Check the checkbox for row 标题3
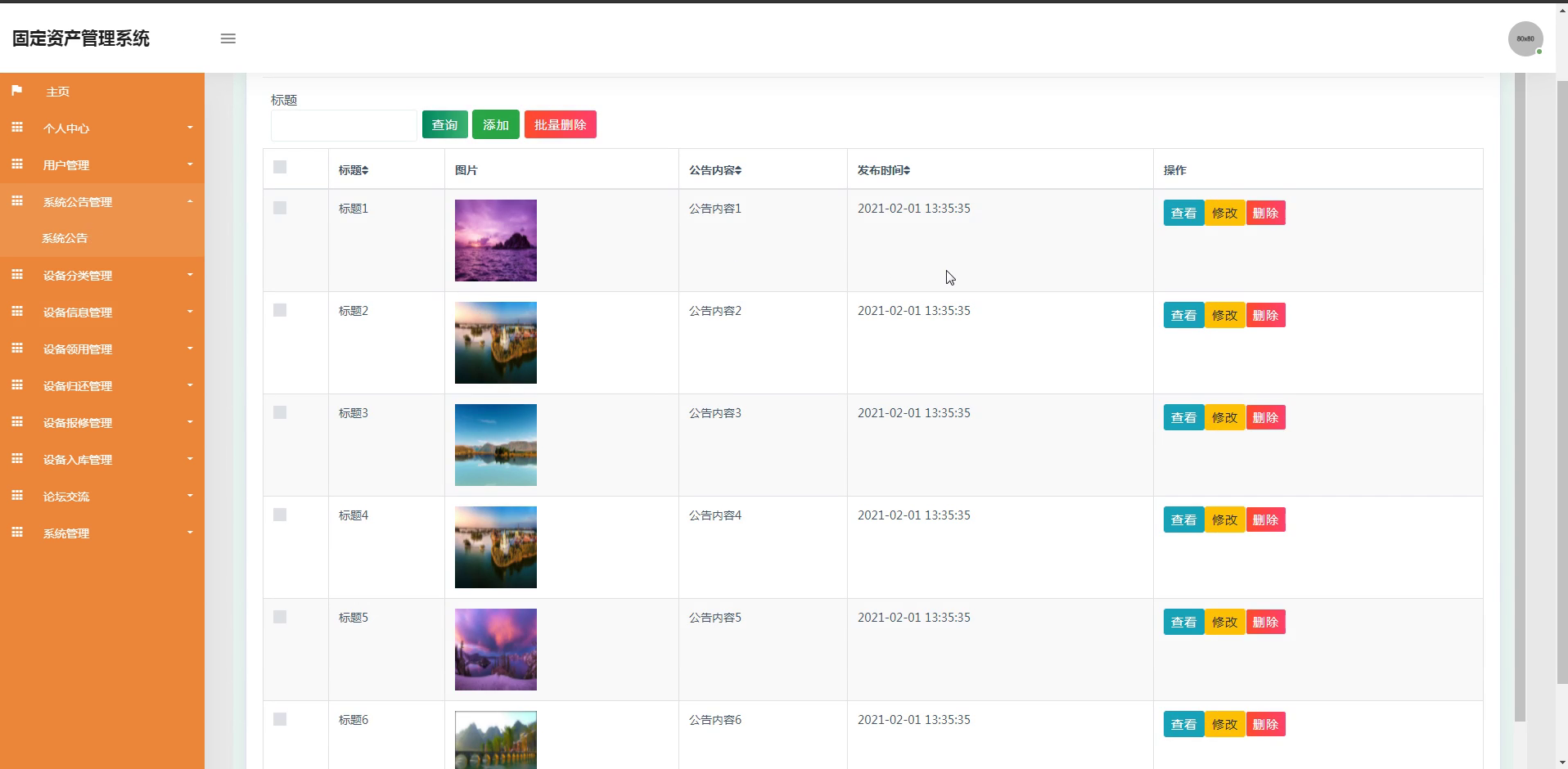This screenshot has height=769, width=1568. tap(280, 412)
